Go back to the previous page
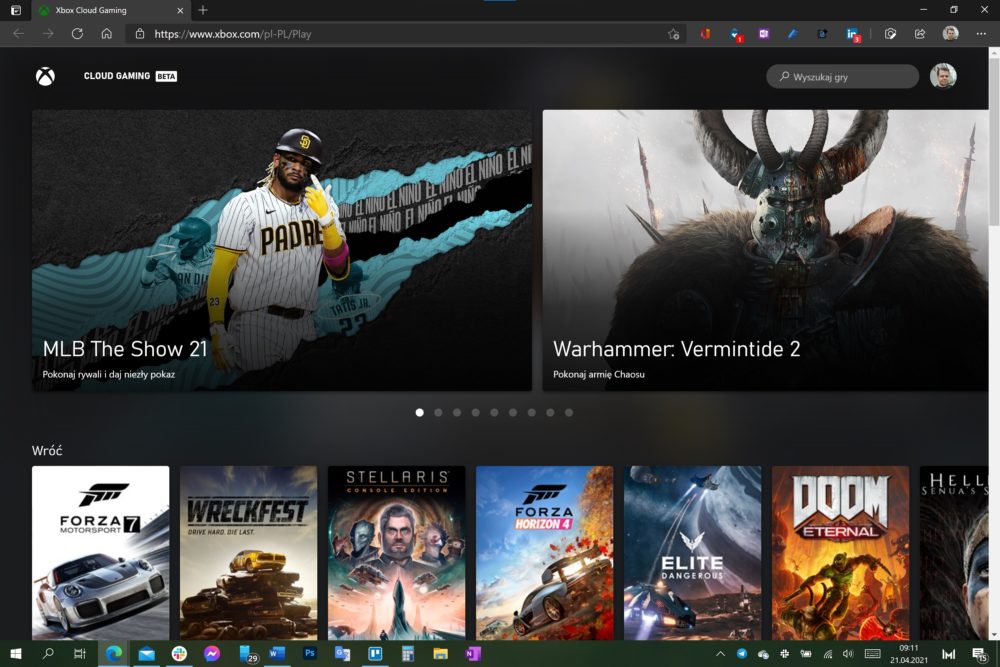Screen dimensions: 1000x667 tap(19, 34)
